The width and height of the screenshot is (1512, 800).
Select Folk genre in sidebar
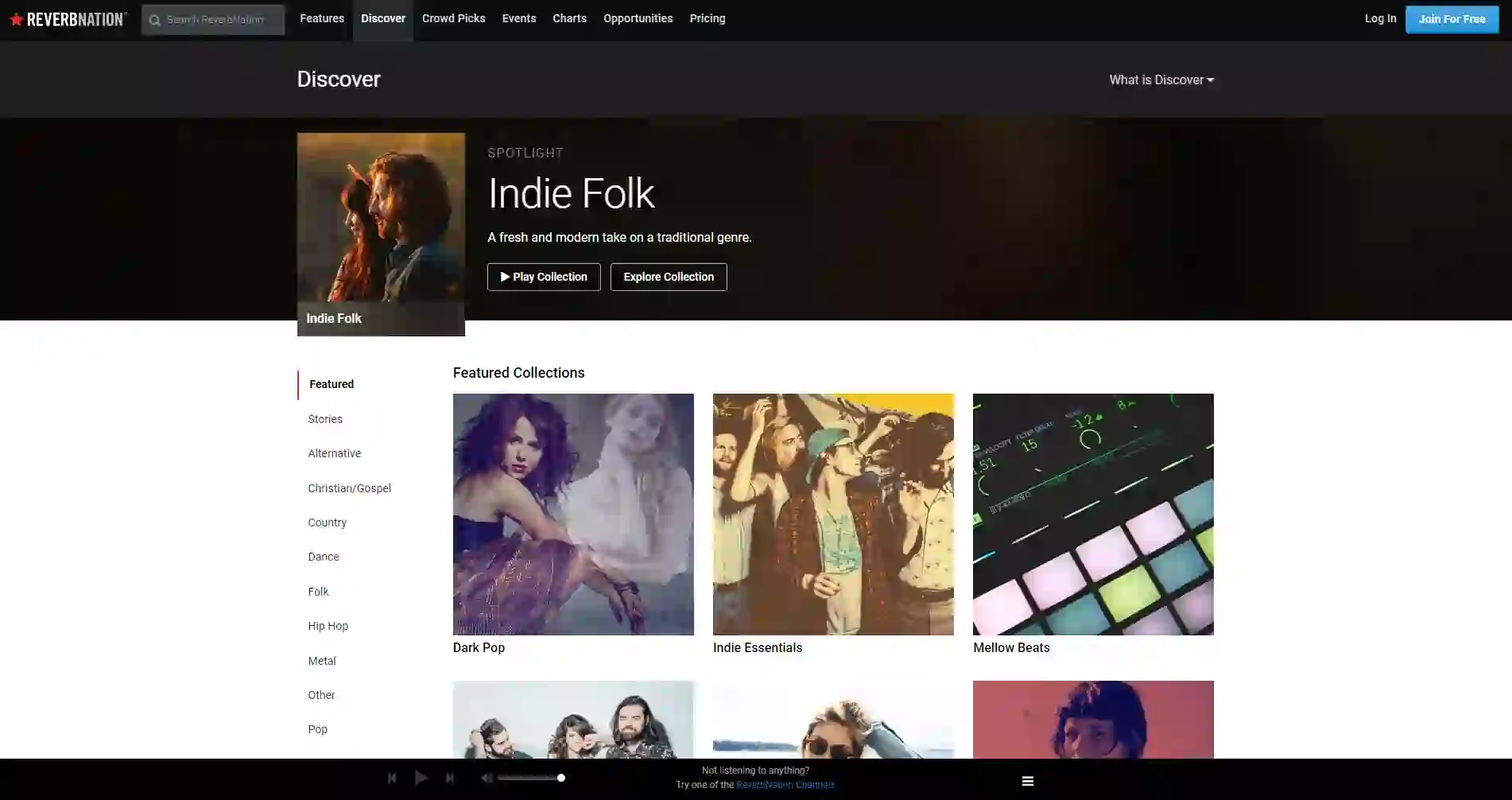(x=318, y=592)
